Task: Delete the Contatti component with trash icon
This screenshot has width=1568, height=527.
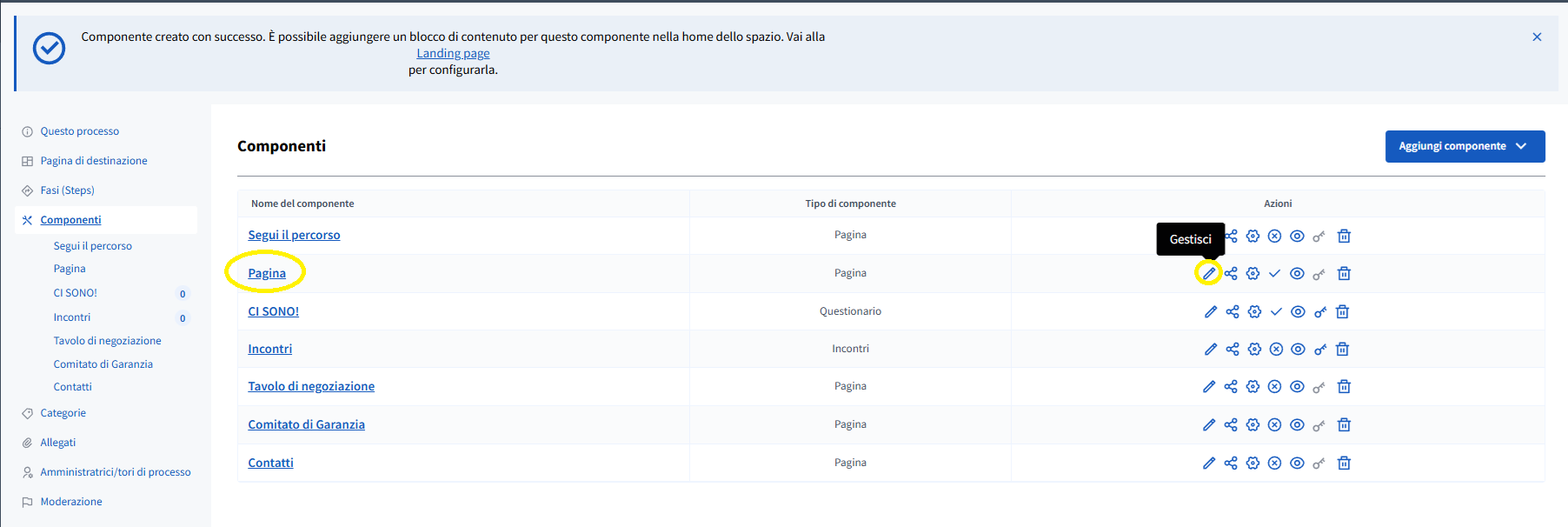Action: (x=1344, y=463)
